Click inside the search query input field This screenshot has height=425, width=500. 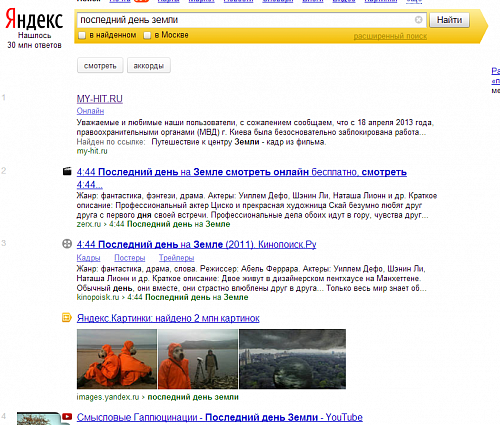(245, 20)
